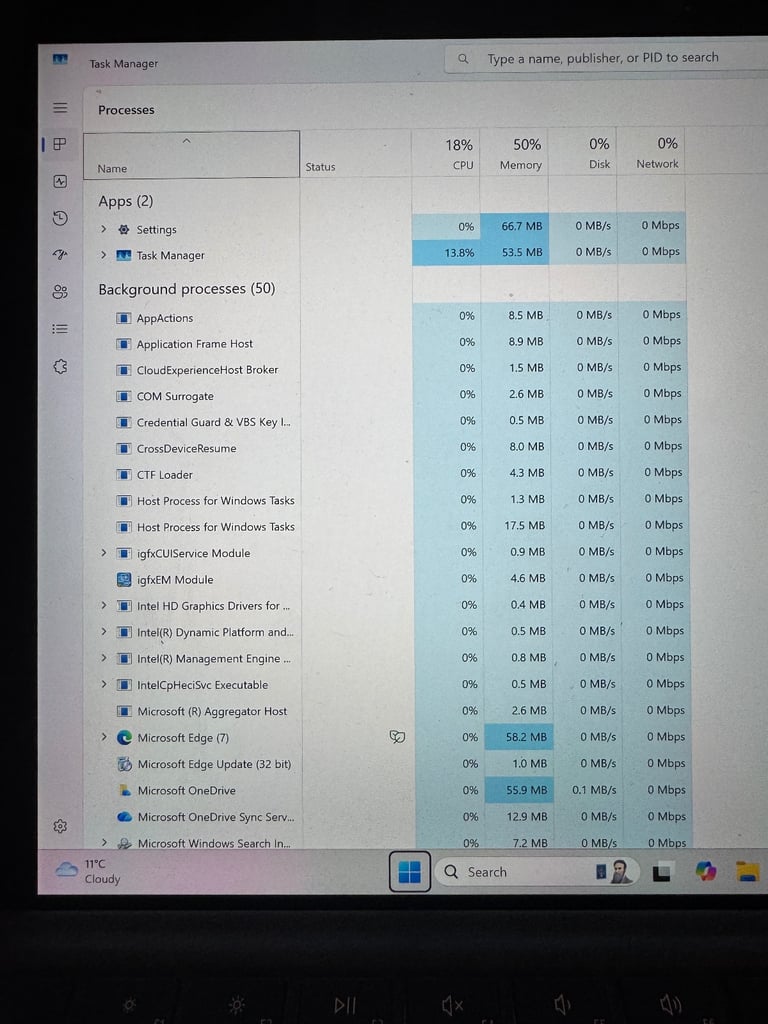Open File Explorer from the taskbar
768x1024 pixels.
pyautogui.click(x=748, y=871)
